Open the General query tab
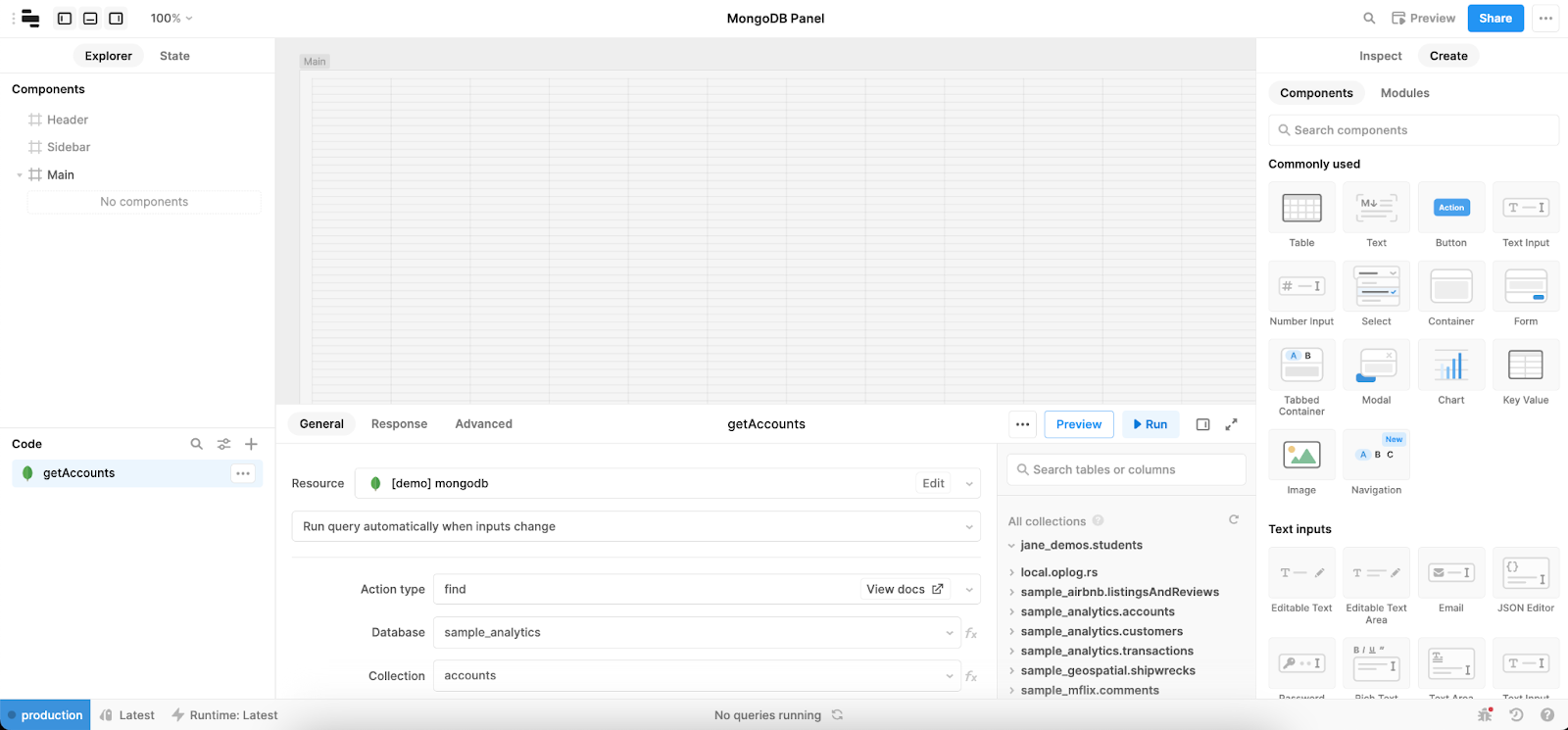The image size is (1568, 730). (x=321, y=424)
